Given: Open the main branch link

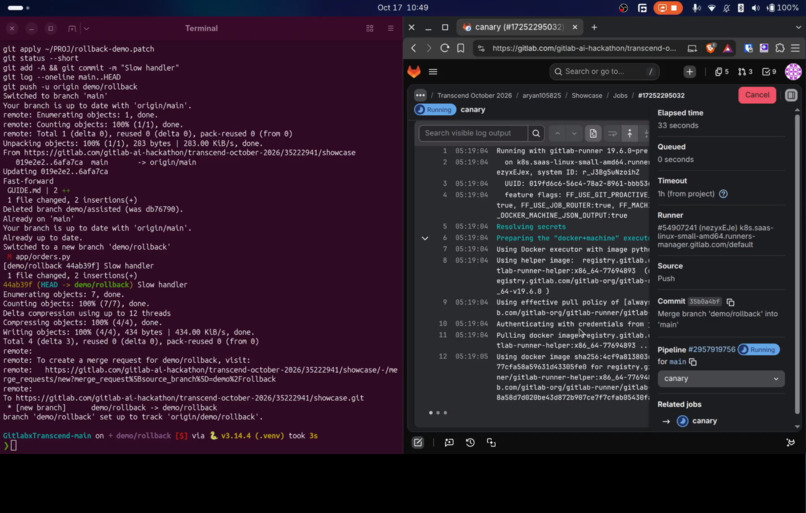Looking at the screenshot, I should (677, 362).
